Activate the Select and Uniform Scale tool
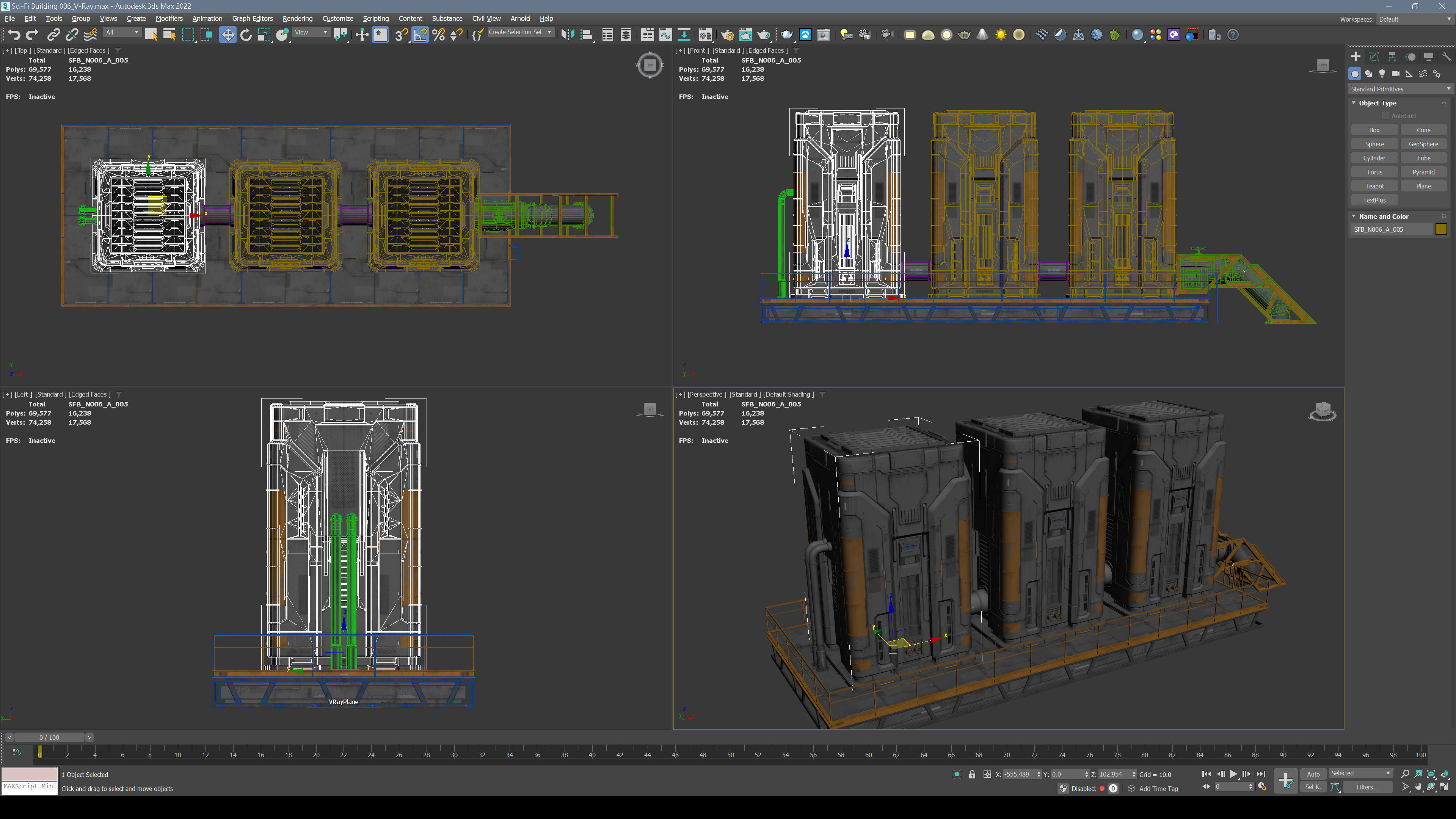Viewport: 1456px width, 819px height. pos(264,35)
